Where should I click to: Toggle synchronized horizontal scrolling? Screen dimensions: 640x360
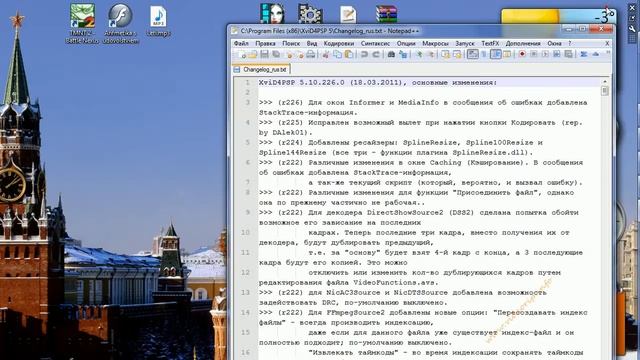click(x=457, y=54)
